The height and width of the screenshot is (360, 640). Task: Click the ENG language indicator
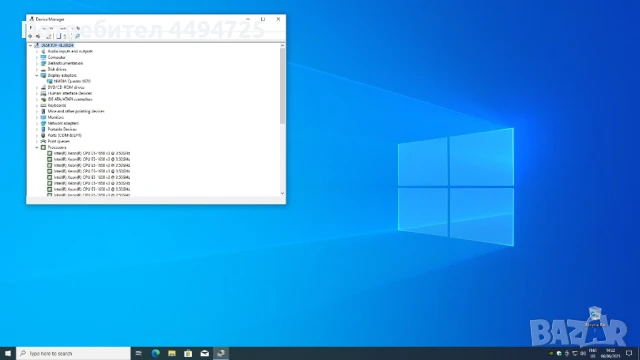point(593,353)
